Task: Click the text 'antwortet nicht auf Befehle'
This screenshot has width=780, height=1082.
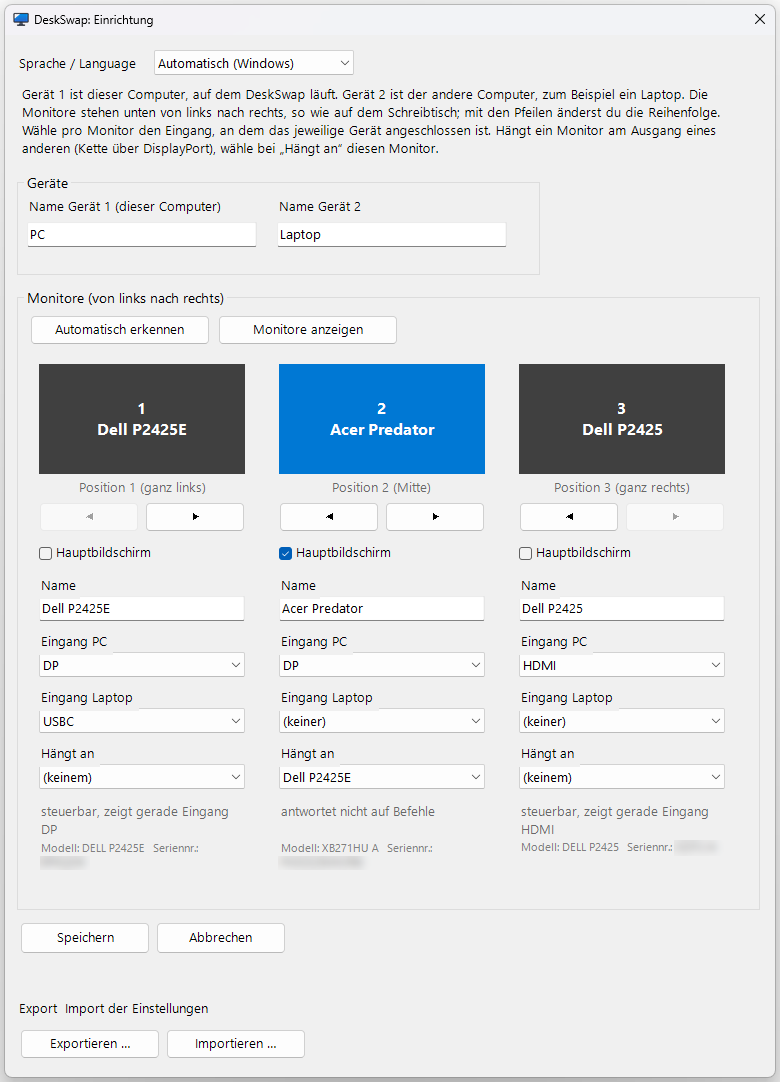Action: [358, 812]
